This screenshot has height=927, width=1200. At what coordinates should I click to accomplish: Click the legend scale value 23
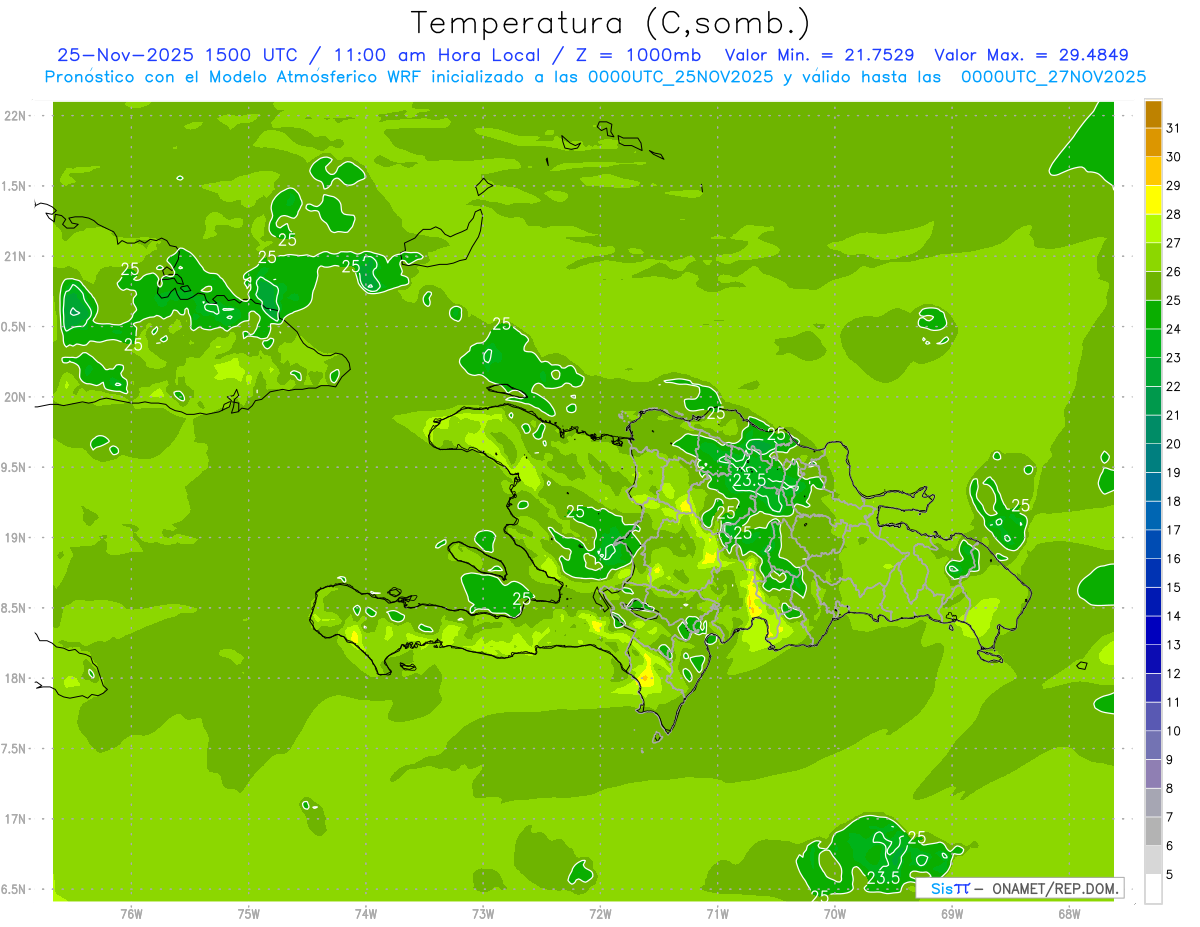click(1173, 358)
